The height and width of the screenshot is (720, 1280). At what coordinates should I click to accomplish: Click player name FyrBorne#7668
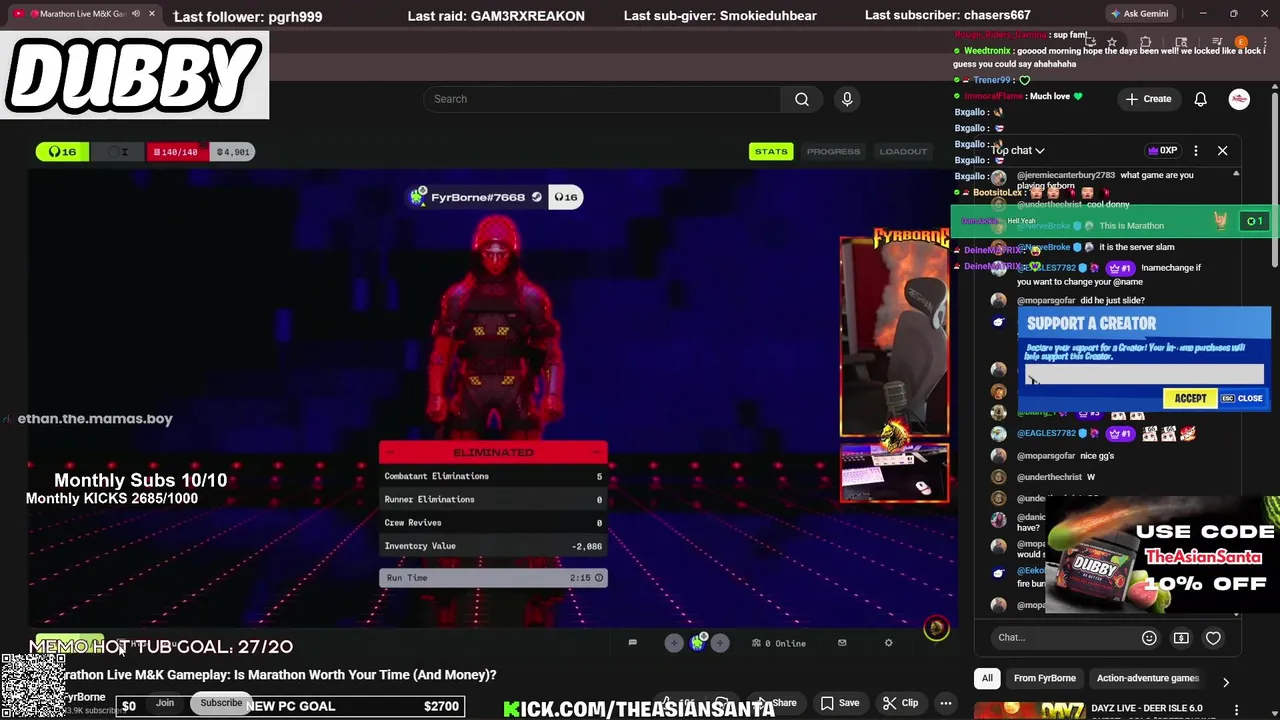(x=477, y=197)
